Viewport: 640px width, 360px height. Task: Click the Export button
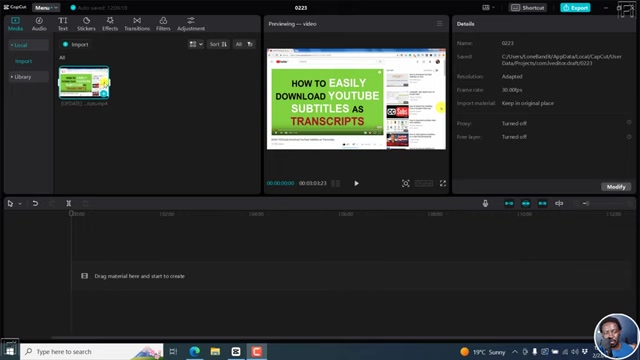point(575,7)
